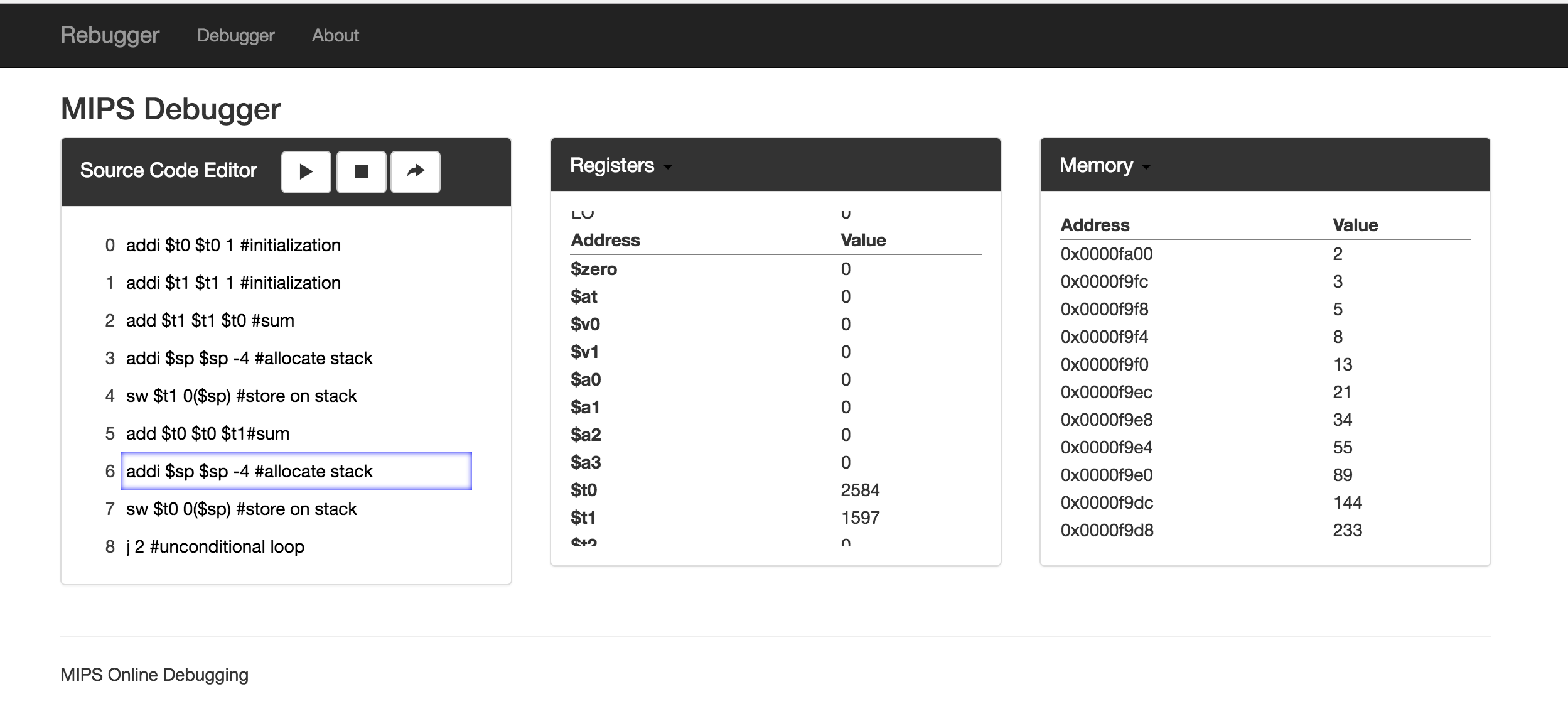Go to the About page
This screenshot has width=1568, height=716.
335,36
